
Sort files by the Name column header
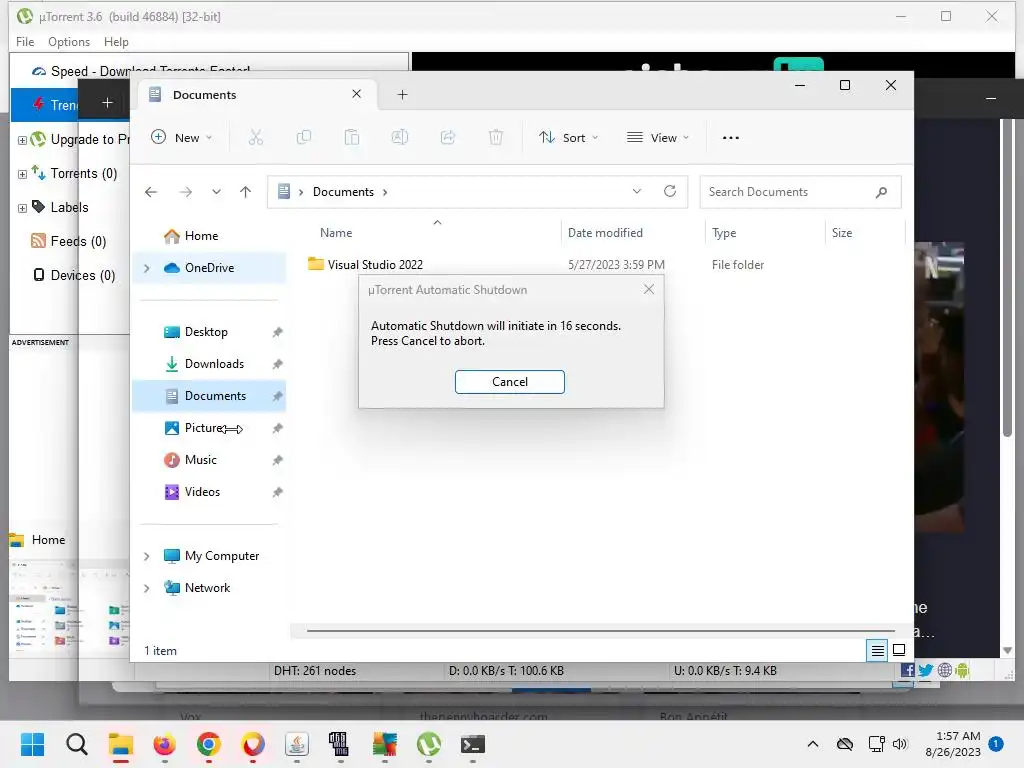(336, 232)
